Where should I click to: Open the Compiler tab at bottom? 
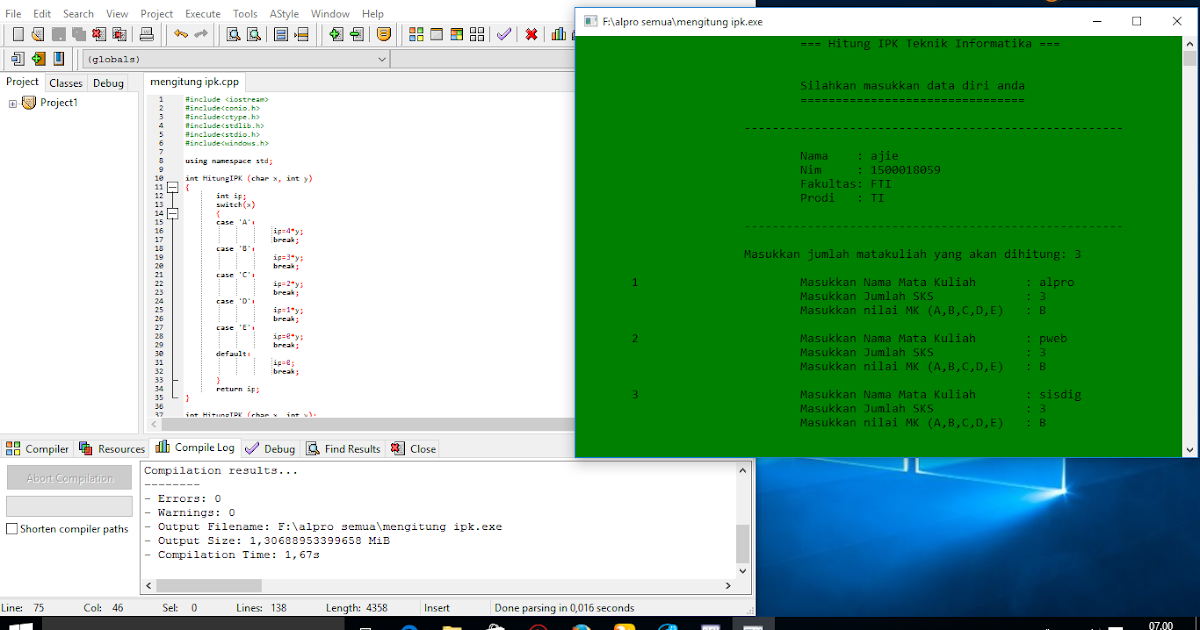38,449
